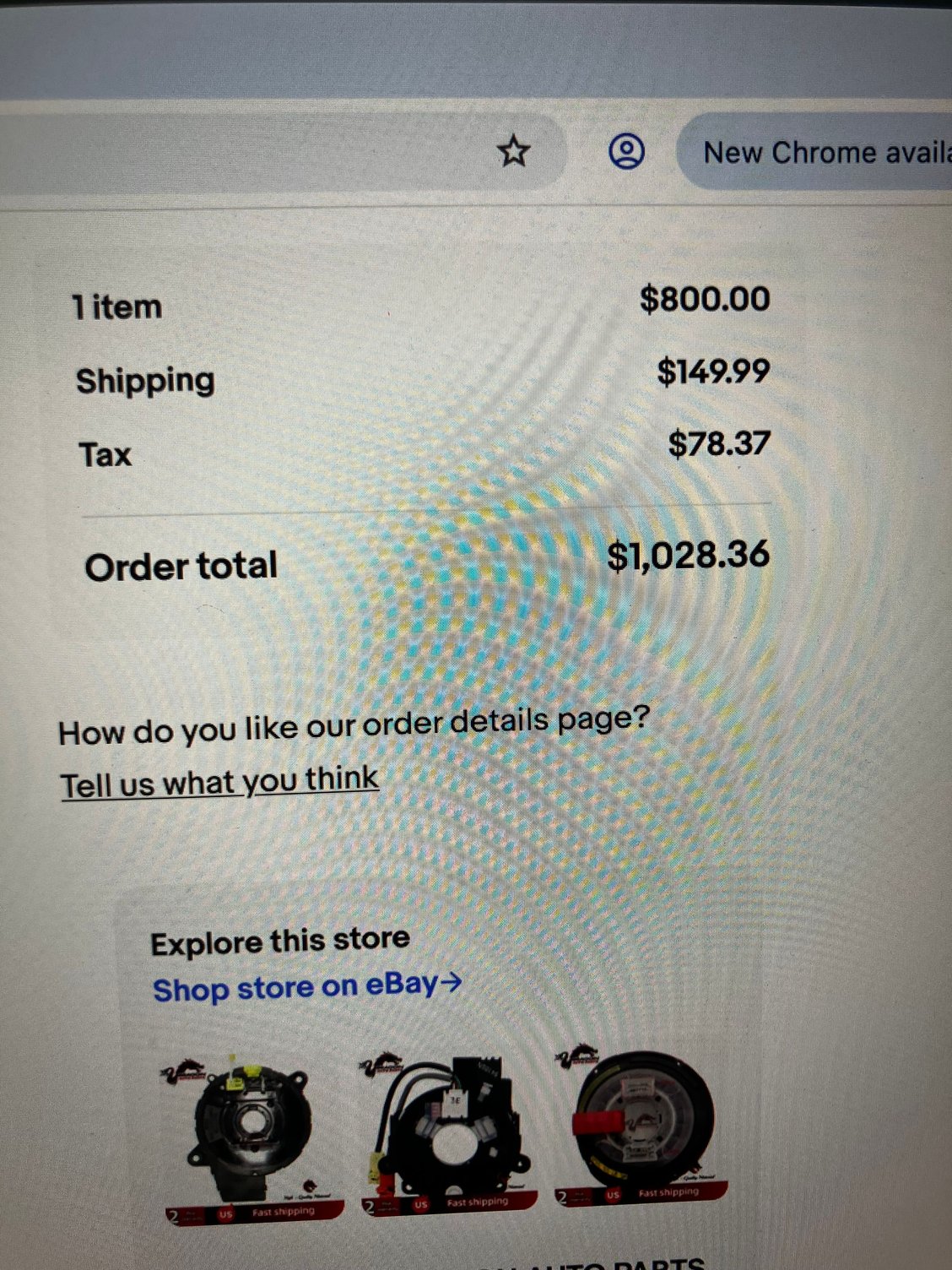Click the Fast shipping badge on middle product
The width and height of the screenshot is (952, 1270).
point(478,1202)
